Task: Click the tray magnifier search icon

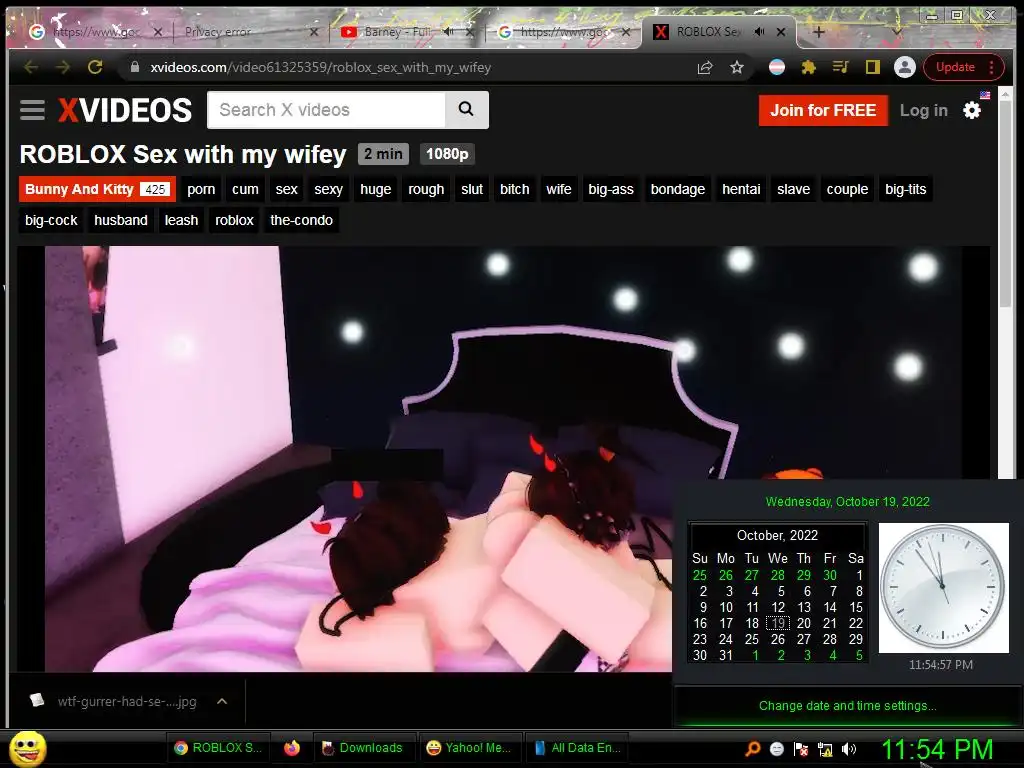Action: 753,749
